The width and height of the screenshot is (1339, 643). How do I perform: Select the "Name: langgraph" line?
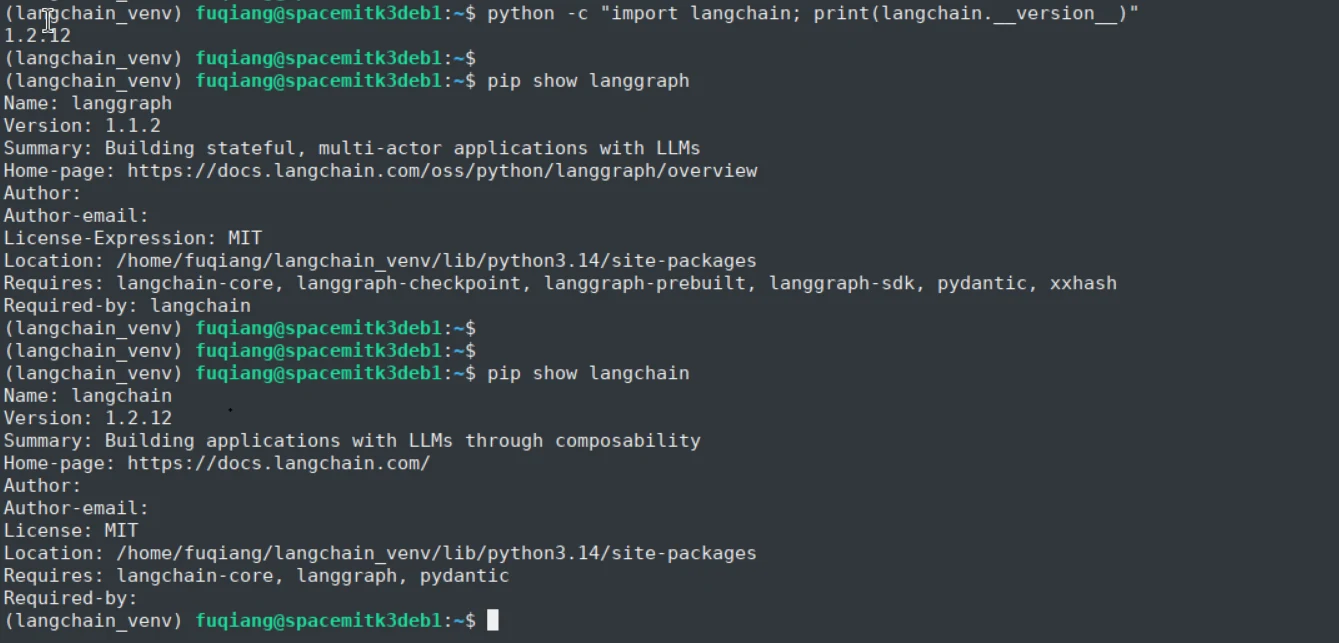88,103
